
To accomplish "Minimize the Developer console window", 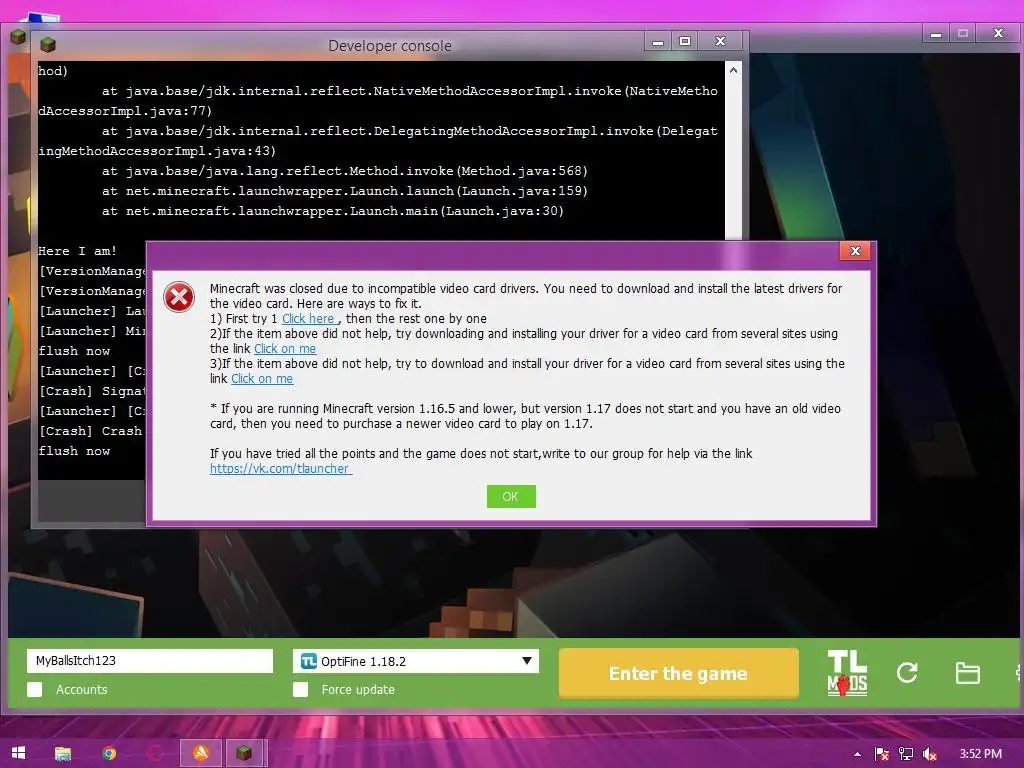I will click(x=658, y=42).
